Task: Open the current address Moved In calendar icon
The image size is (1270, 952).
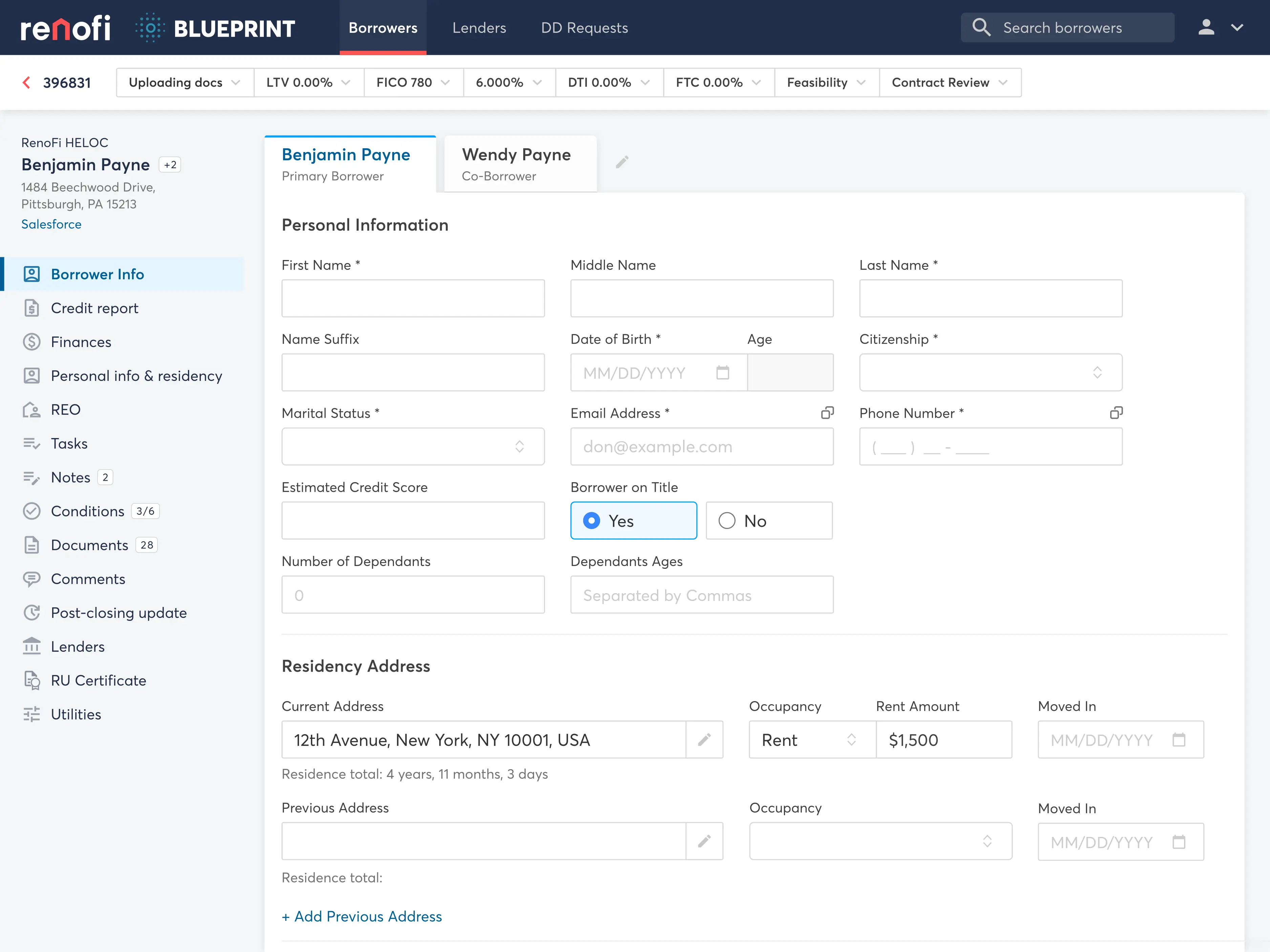Action: pyautogui.click(x=1179, y=740)
